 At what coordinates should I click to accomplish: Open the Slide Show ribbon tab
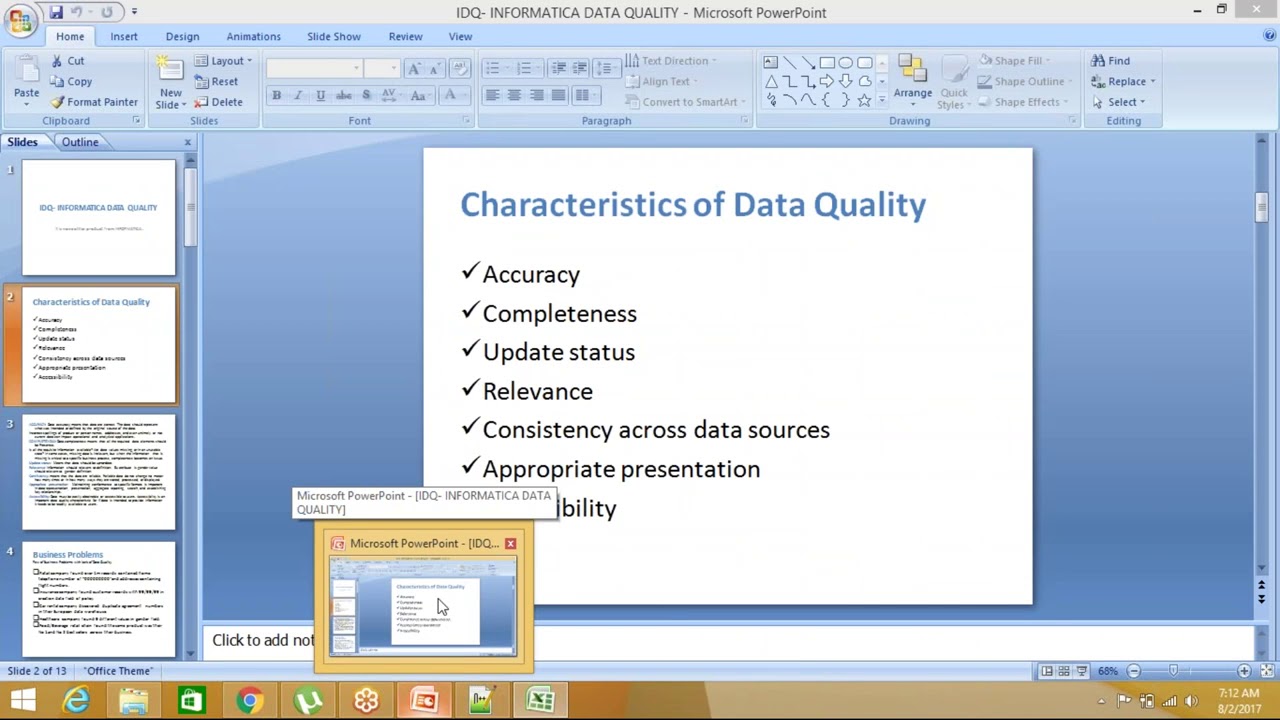tap(334, 36)
